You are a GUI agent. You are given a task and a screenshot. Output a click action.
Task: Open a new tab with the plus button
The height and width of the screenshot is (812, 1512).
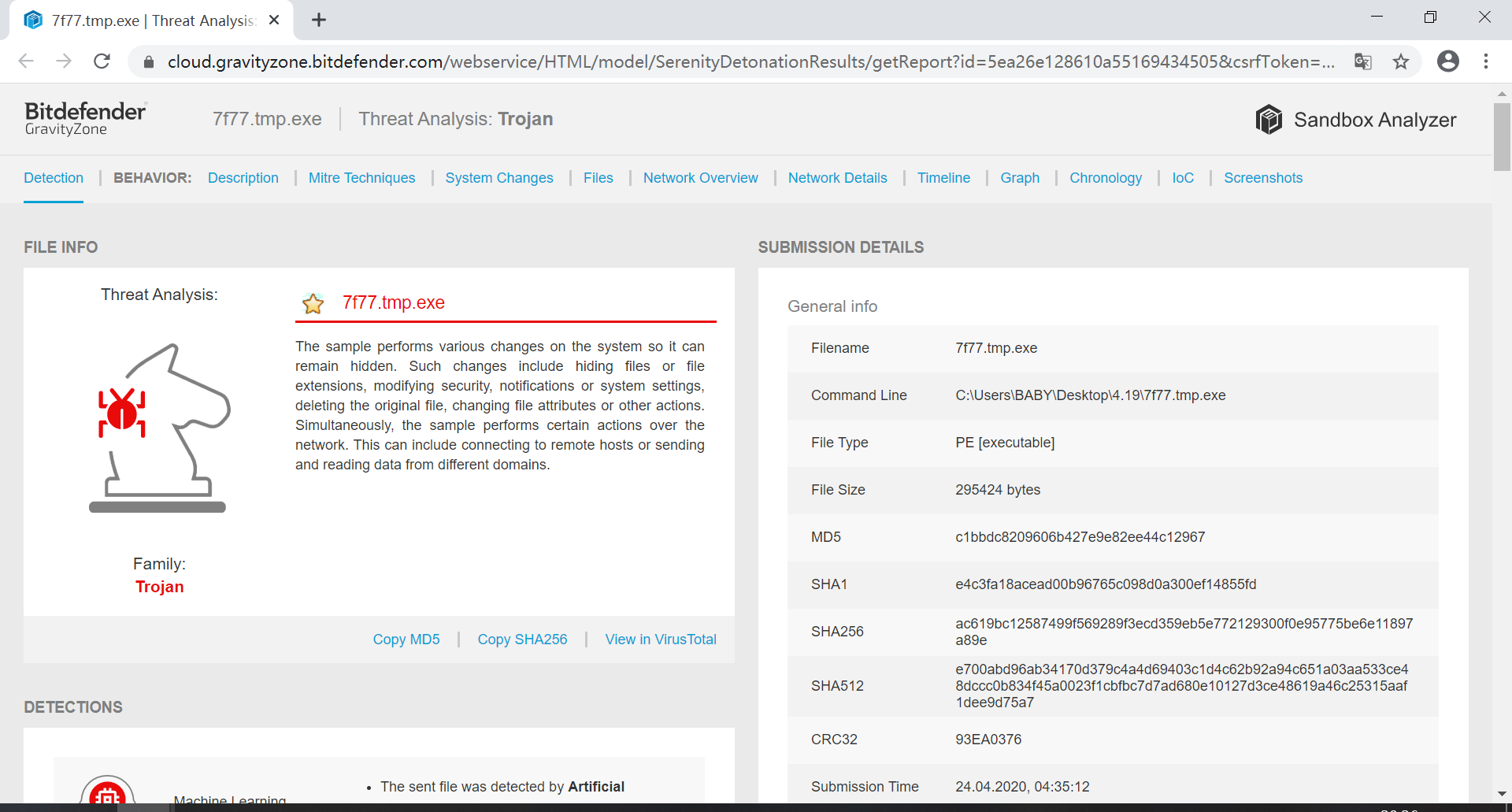319,20
